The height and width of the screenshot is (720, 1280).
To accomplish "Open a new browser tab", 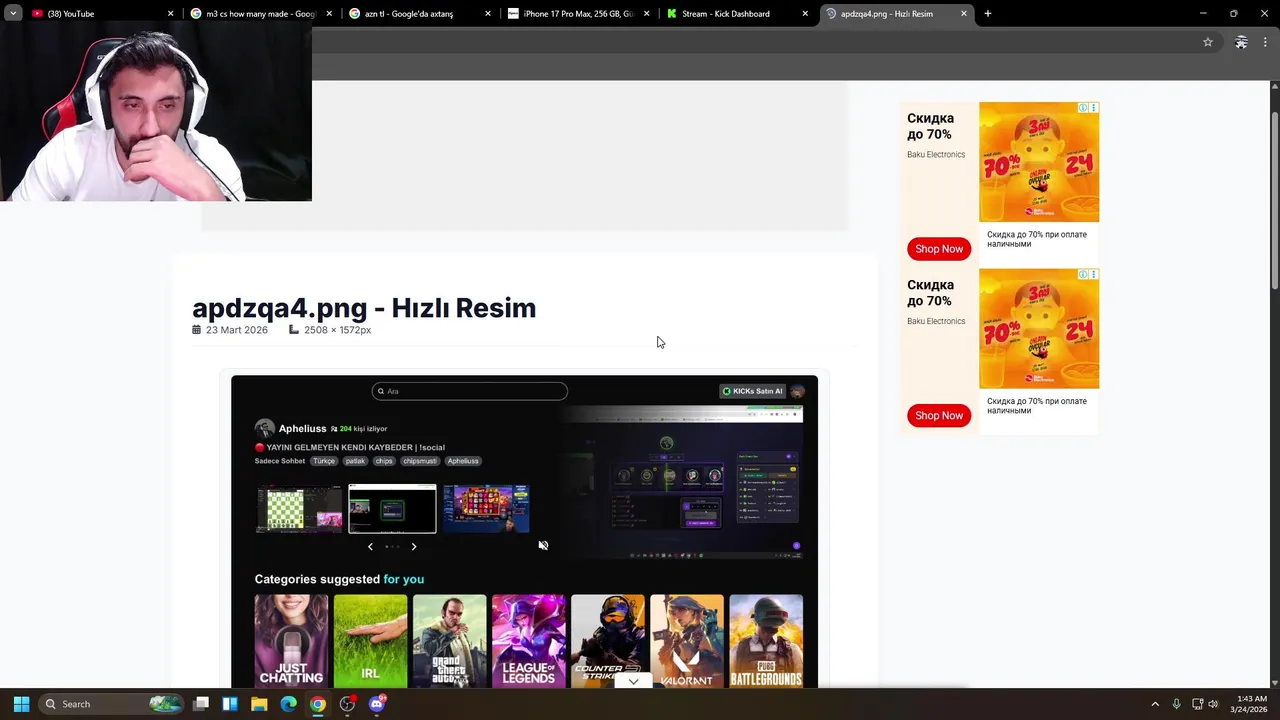I will [987, 14].
